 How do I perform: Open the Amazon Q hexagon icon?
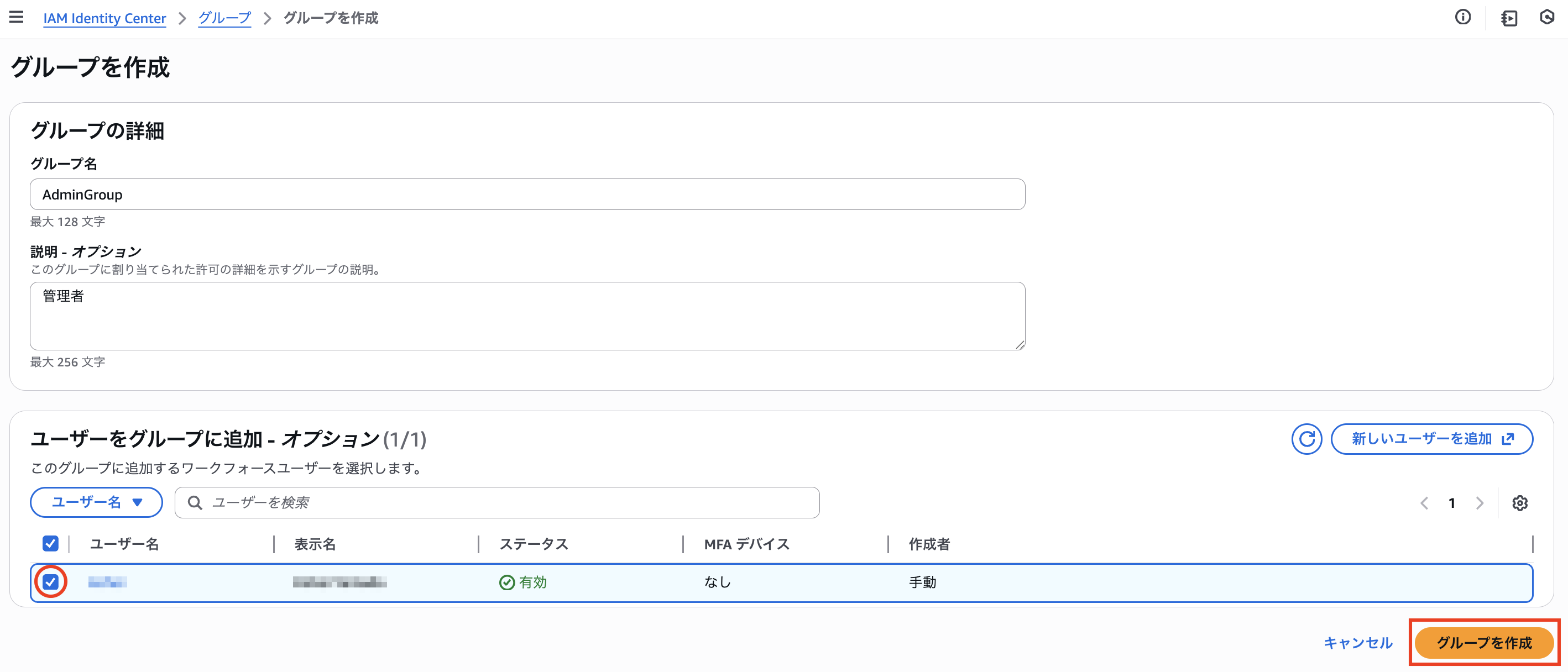[x=1549, y=18]
